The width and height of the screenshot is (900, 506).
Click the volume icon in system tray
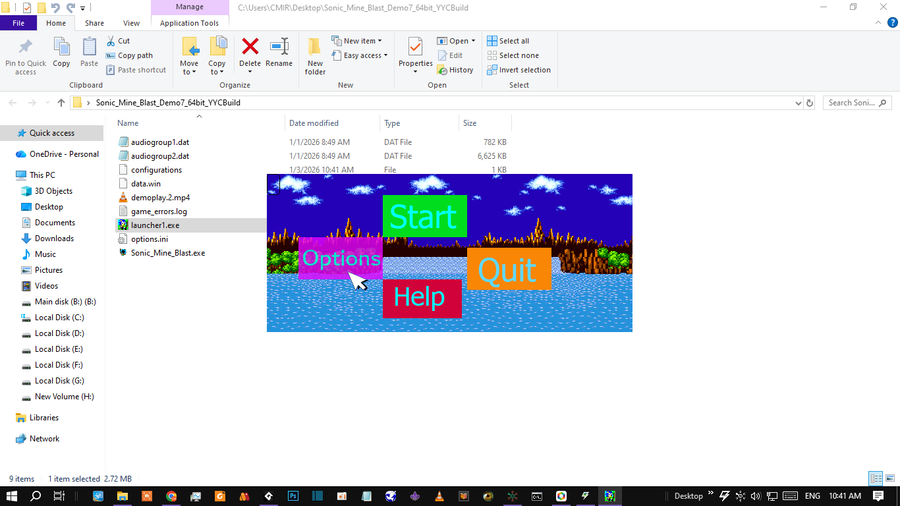tap(756, 496)
